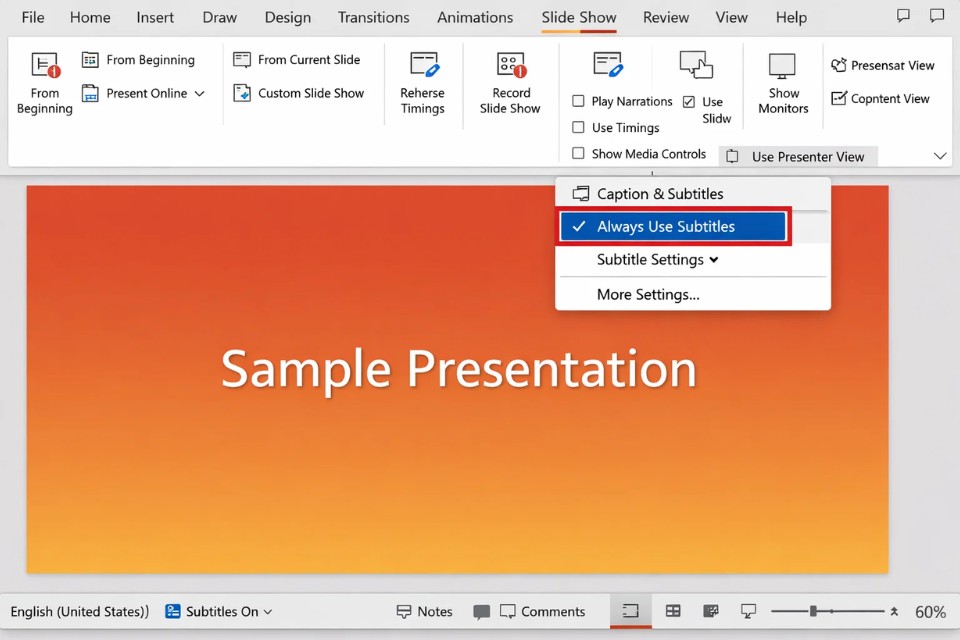Open the Subtitles On status dropdown
Viewport: 960px width, 640px height.
(x=218, y=611)
